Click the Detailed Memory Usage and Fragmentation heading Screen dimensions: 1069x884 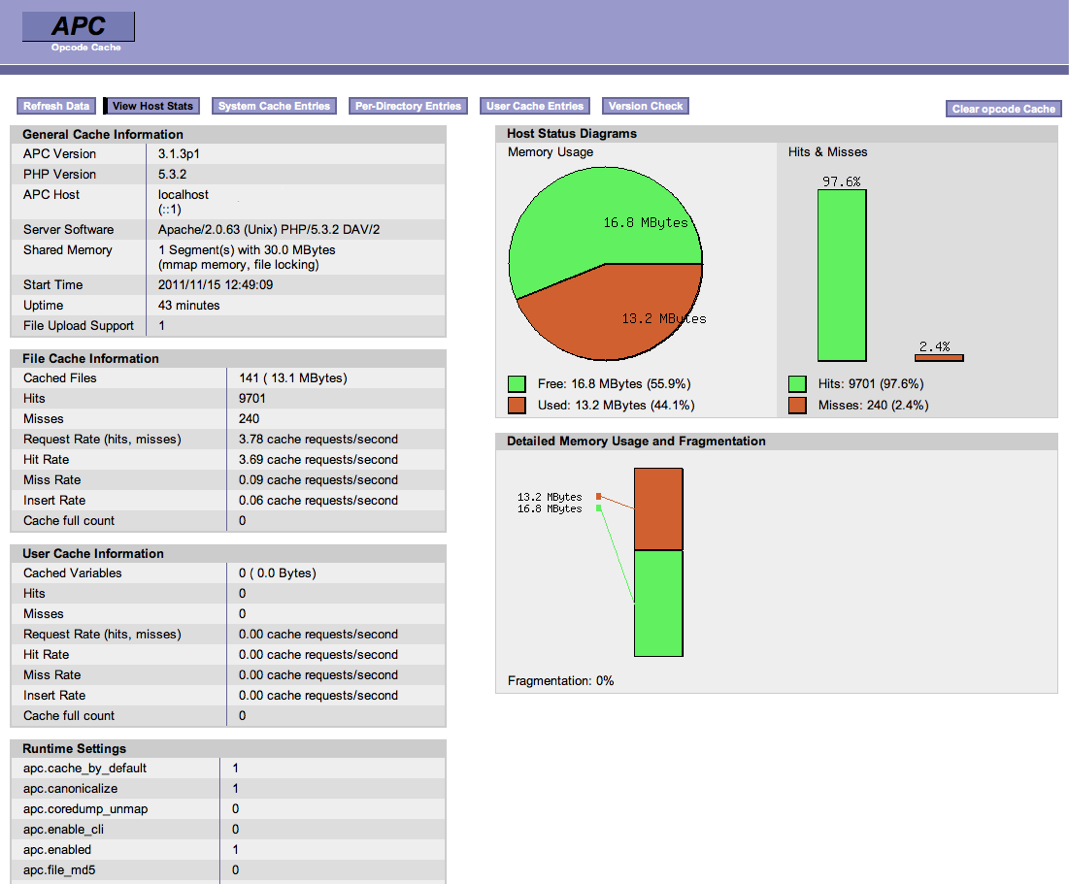click(x=636, y=441)
